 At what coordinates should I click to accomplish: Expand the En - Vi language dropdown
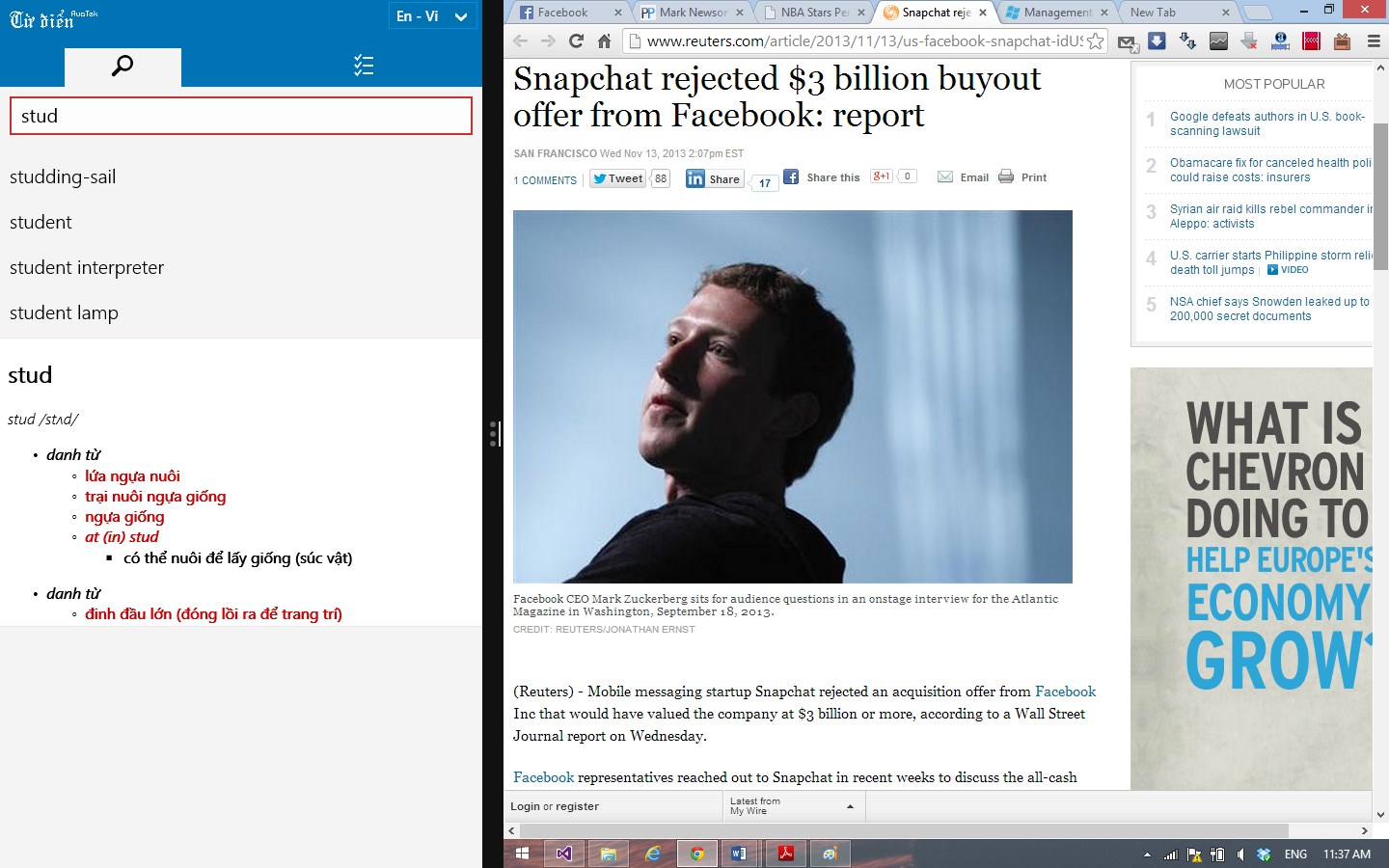point(432,16)
